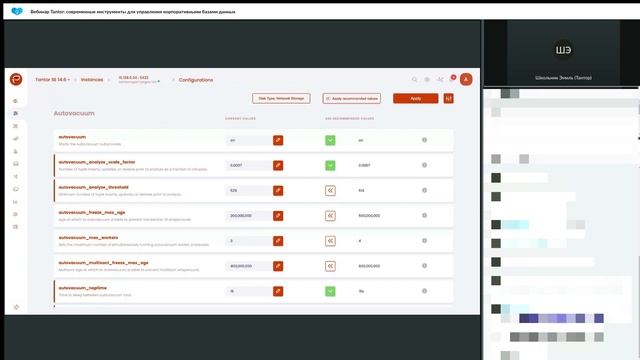Open info icon for autovacuum_freeze_max_age
Viewport: 640px width, 360px height.
(x=424, y=216)
